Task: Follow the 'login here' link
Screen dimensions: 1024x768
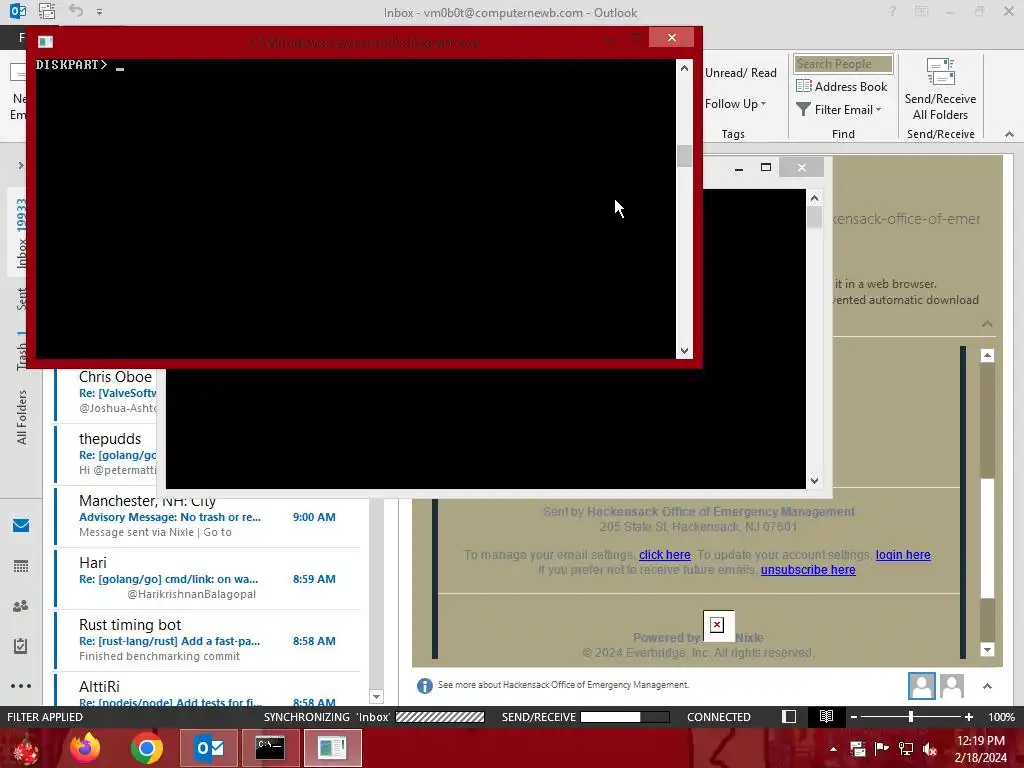Action: click(x=903, y=554)
